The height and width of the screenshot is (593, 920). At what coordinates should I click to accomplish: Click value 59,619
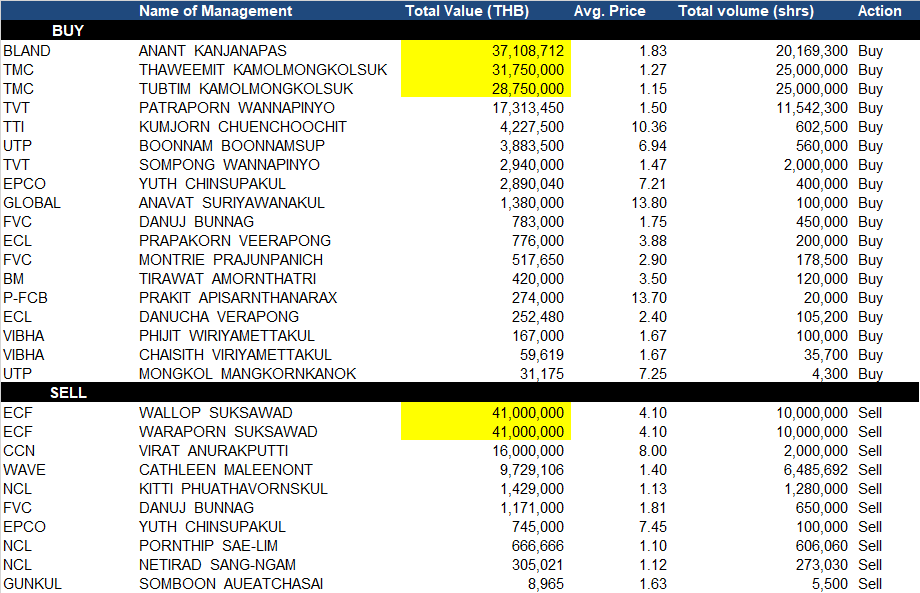click(542, 355)
